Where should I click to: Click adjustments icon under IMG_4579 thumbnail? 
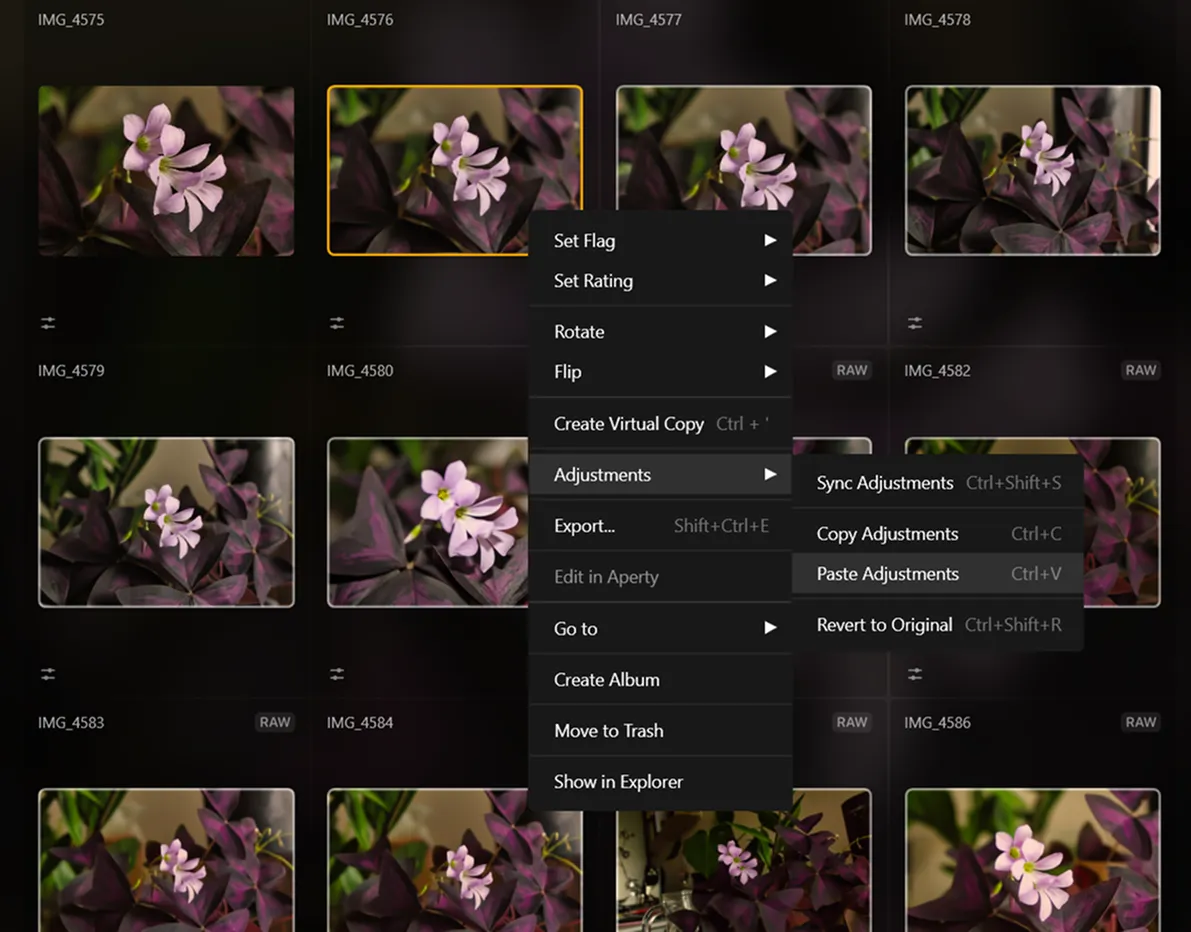[48, 674]
